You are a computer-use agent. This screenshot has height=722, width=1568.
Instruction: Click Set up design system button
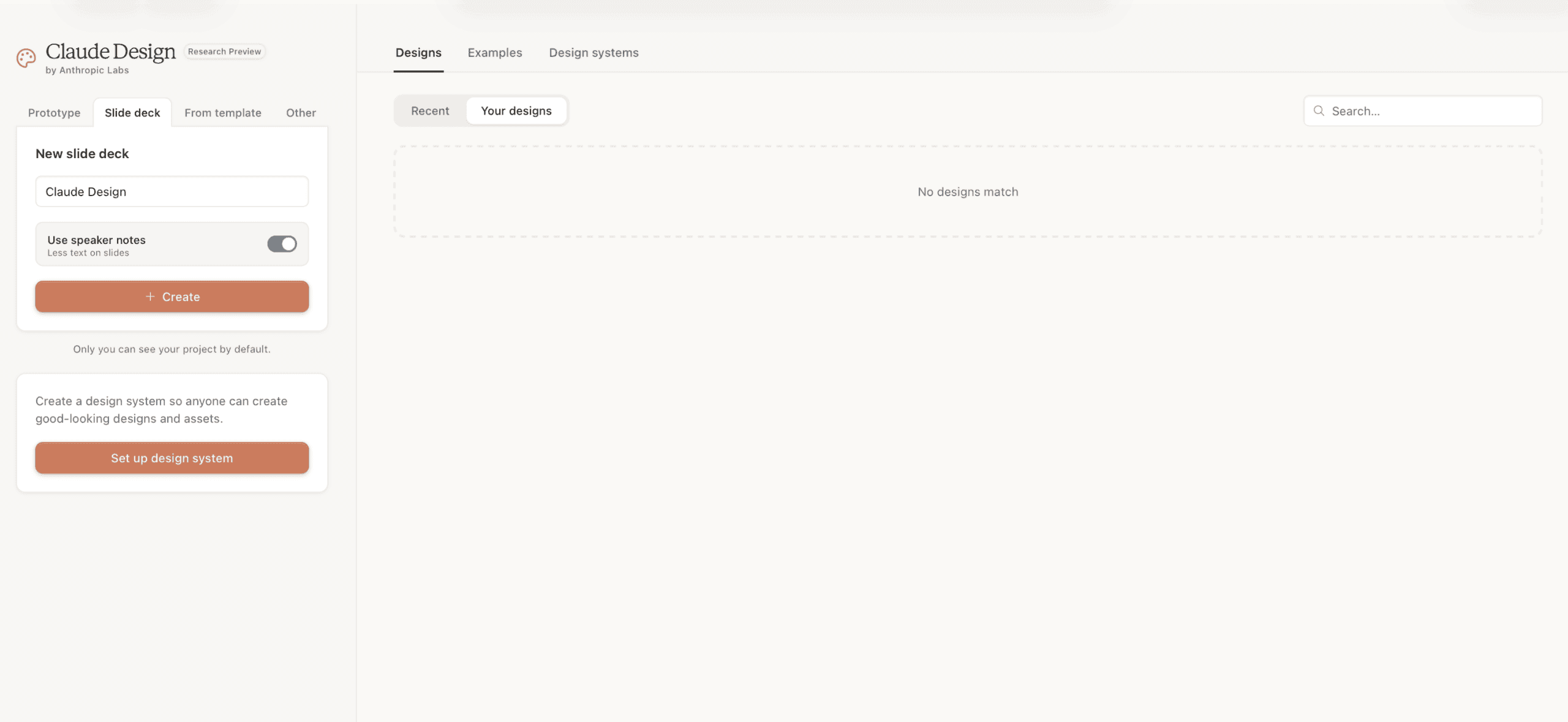coord(172,458)
